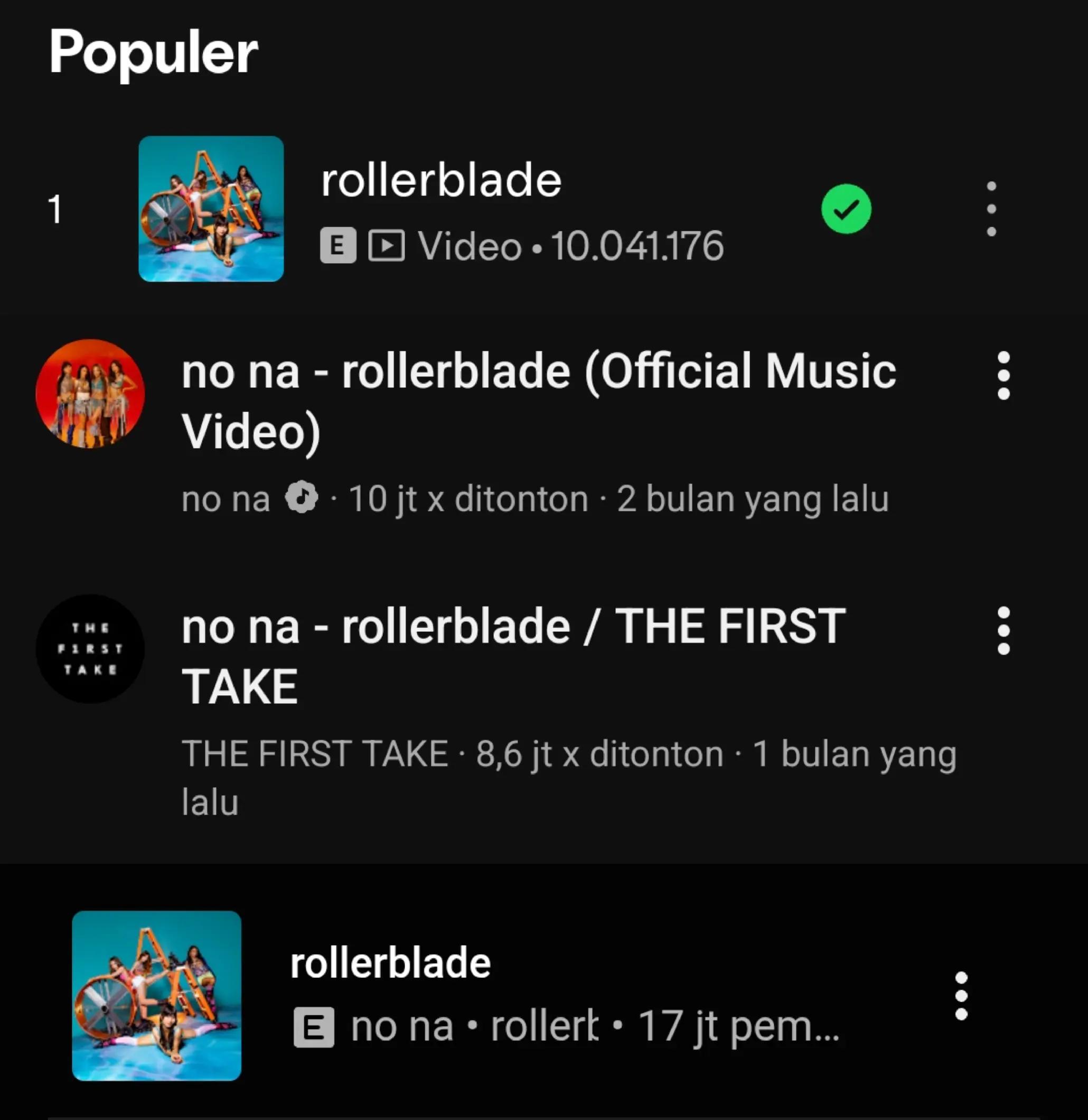Open more options for Spotify rollerblade track

tap(991, 209)
